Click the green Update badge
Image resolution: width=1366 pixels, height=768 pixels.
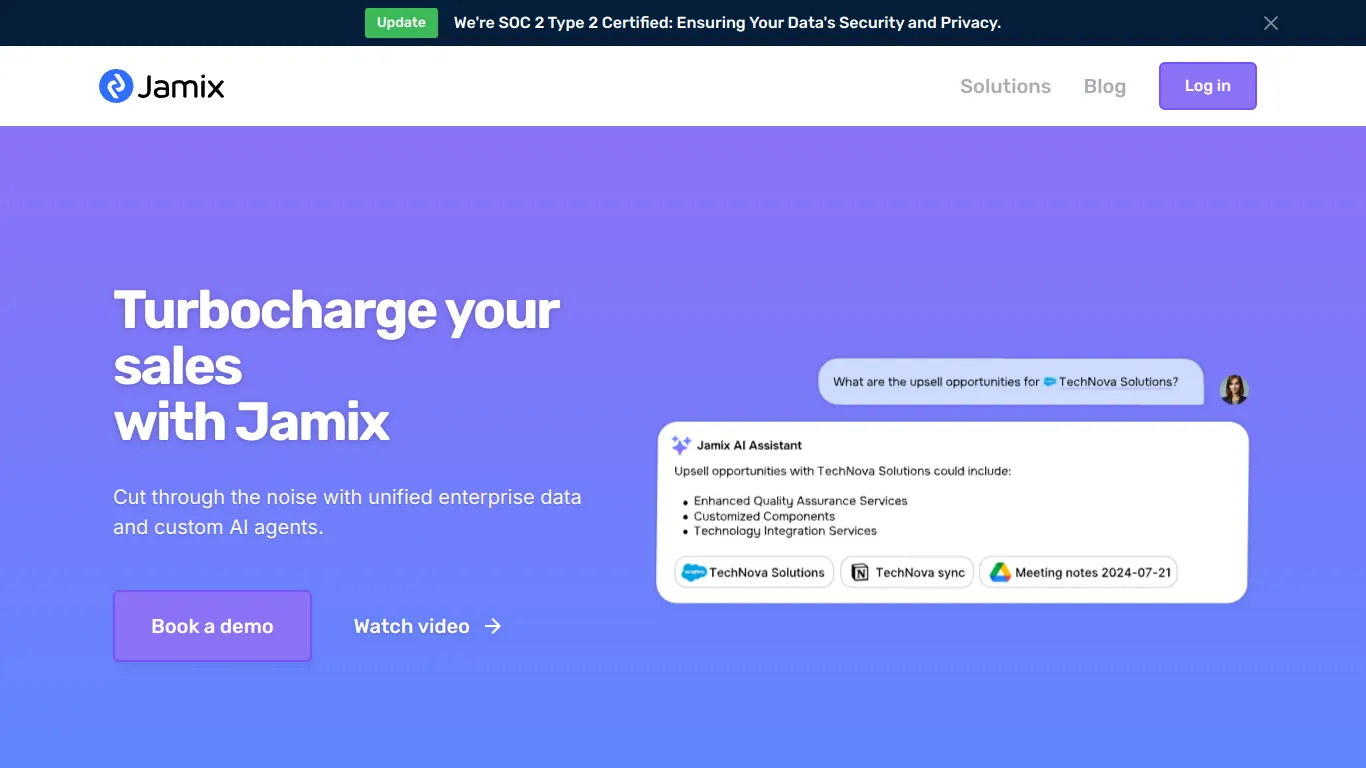tap(401, 23)
